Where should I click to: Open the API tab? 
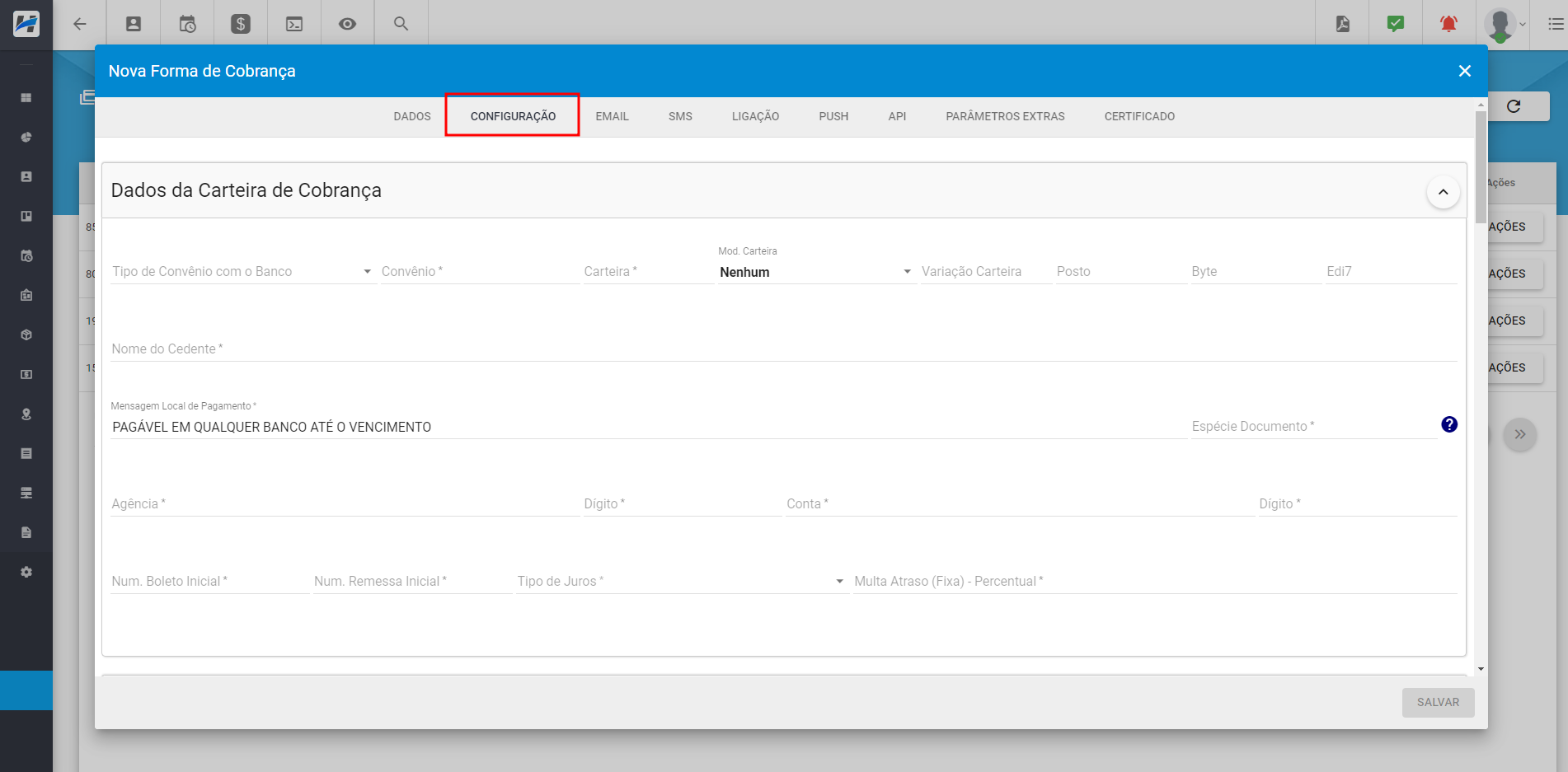coord(897,116)
